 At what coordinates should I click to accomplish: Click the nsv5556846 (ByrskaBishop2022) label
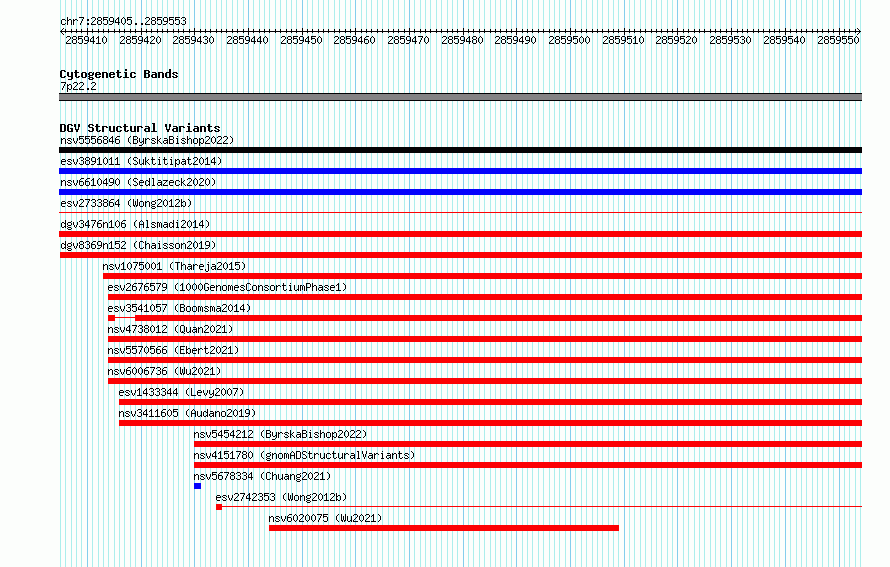point(147,140)
